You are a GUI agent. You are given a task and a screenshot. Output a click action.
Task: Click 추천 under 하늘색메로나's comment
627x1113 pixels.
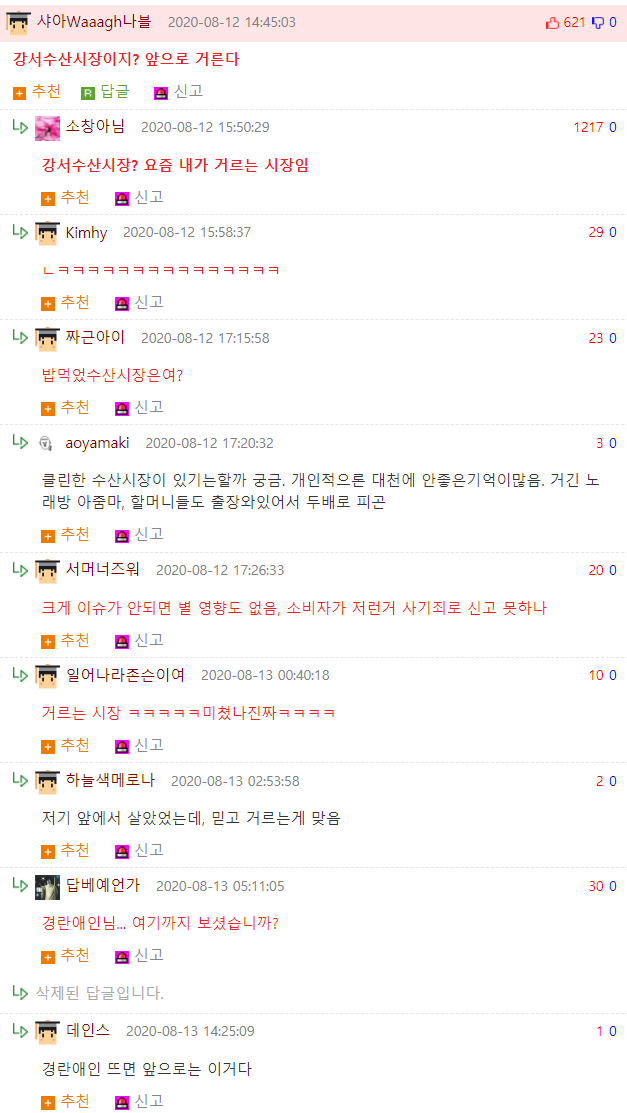66,850
